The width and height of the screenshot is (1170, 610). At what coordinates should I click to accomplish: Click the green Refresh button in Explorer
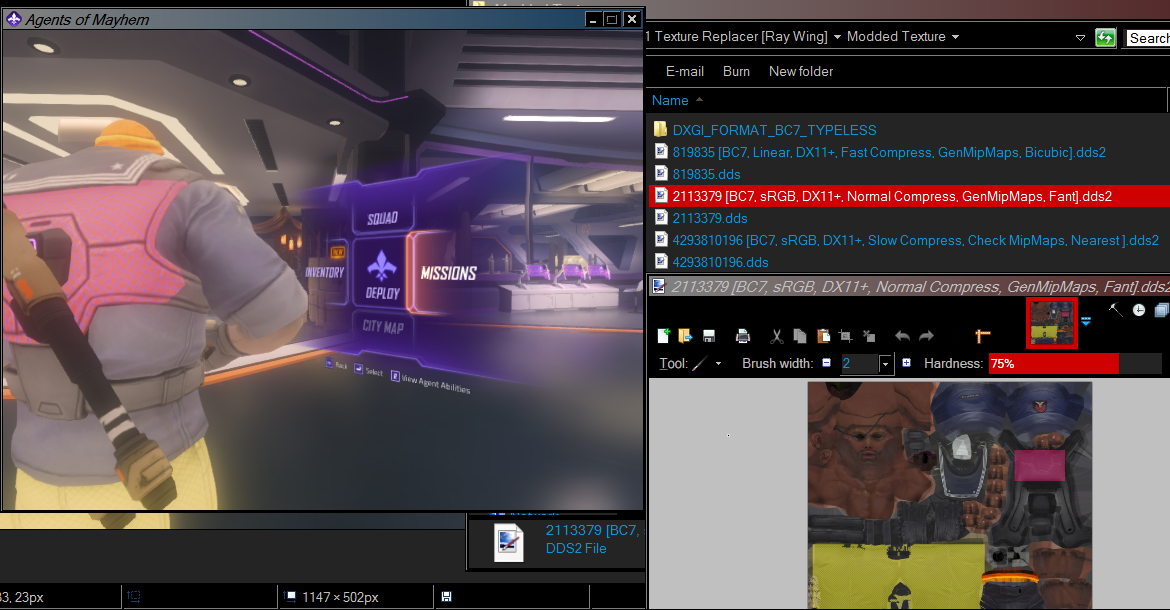point(1105,38)
